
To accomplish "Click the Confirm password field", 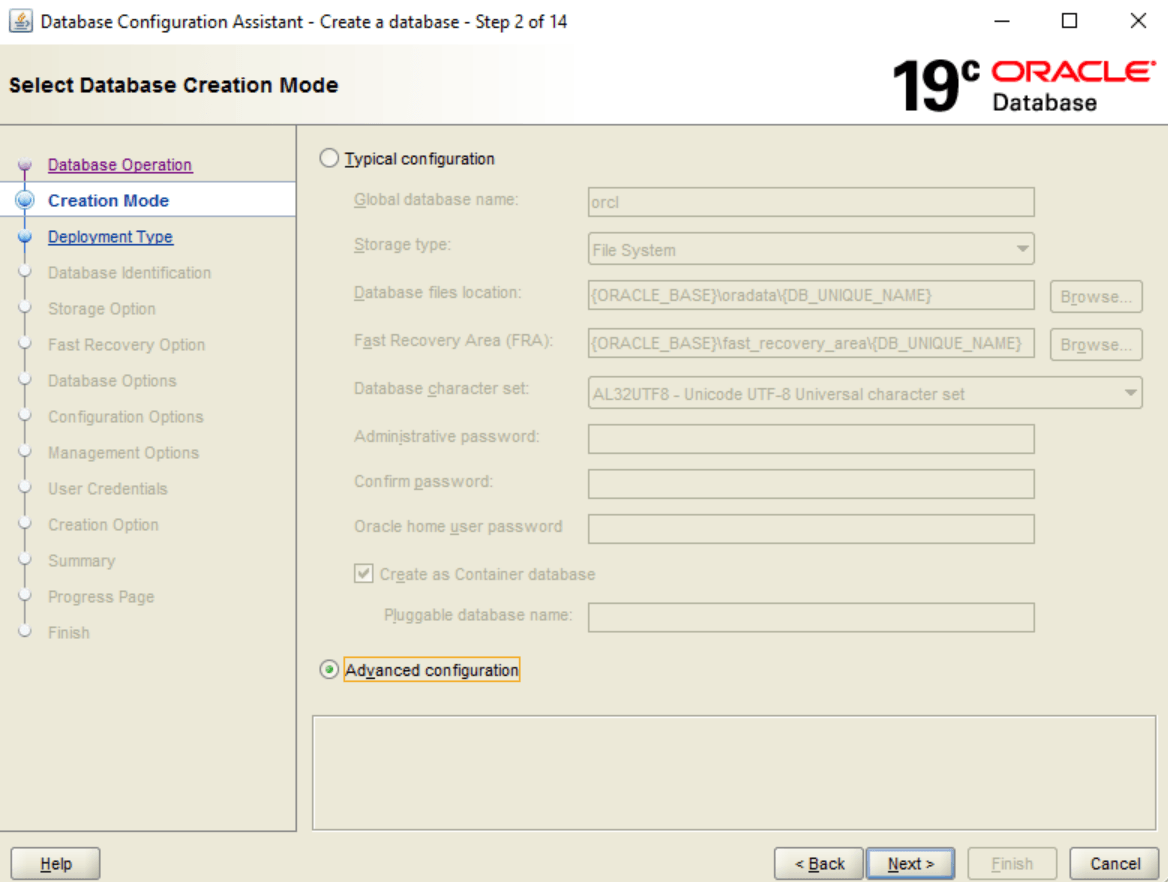I will 810,484.
